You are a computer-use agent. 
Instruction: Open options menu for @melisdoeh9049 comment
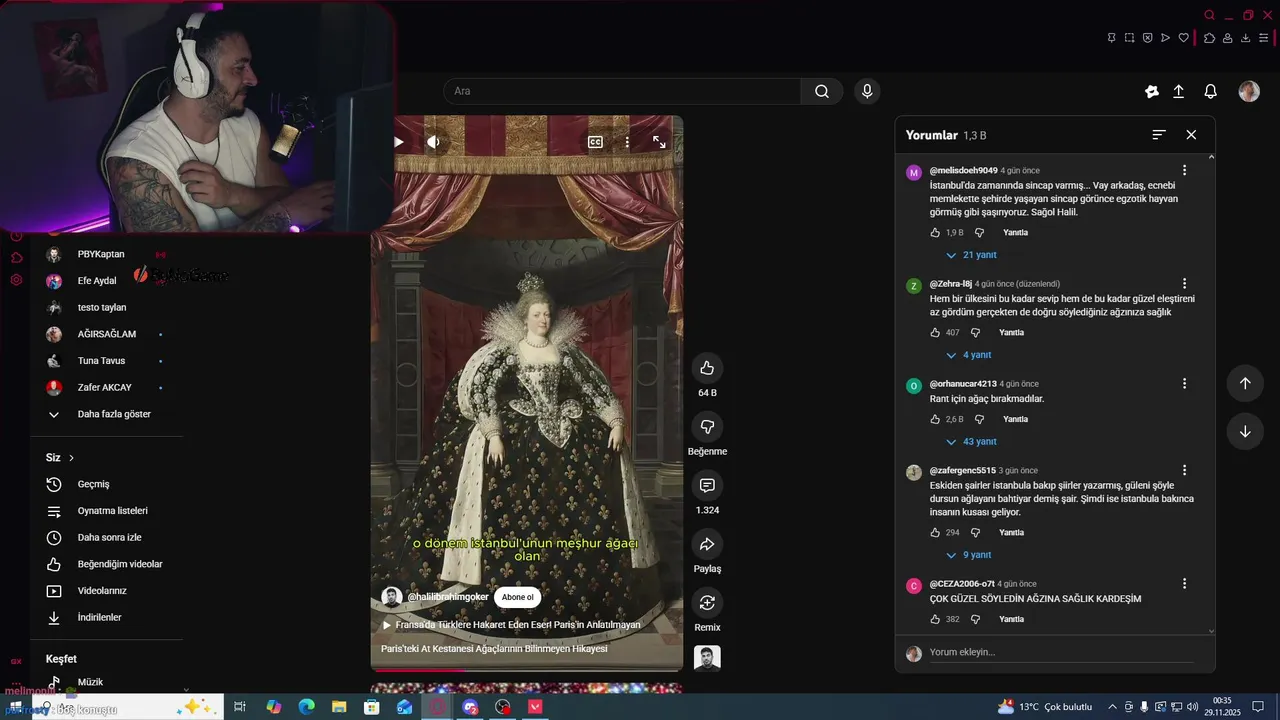(x=1185, y=171)
